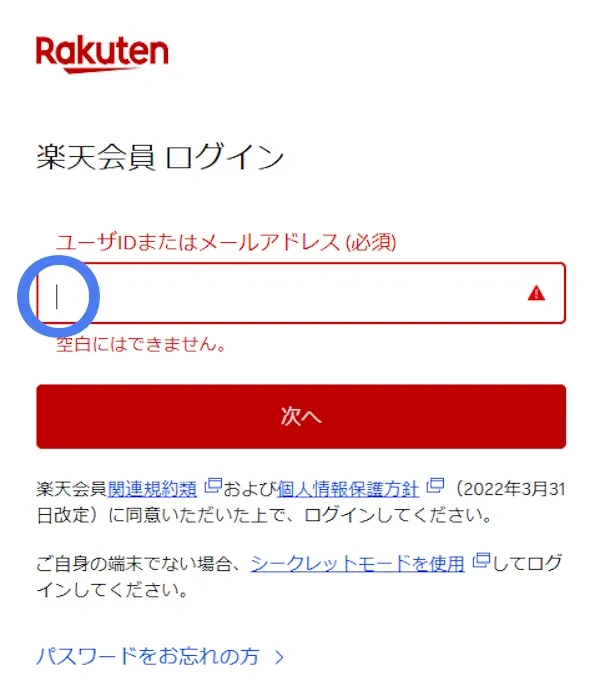Click the 2022年3月31日改定 revision date text

(x=301, y=502)
